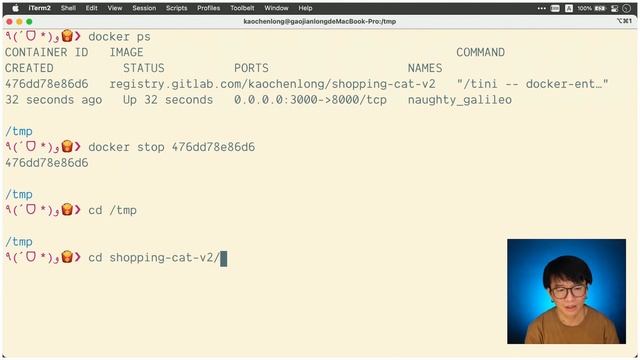The height and width of the screenshot is (360, 640).
Task: Click the three-dots overflow icon in menu bar
Action: click(x=542, y=8)
